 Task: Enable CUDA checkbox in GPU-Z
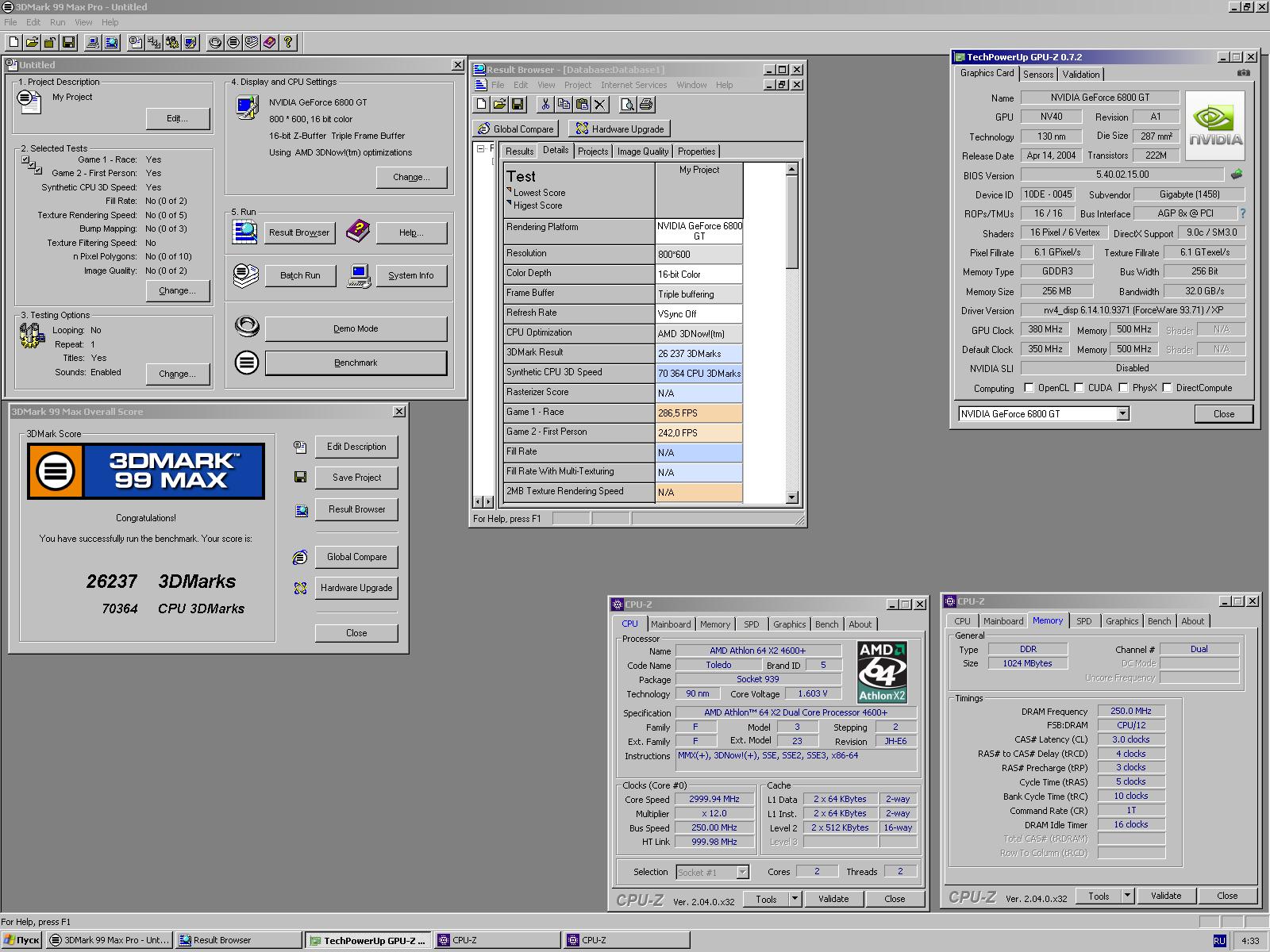pos(1079,388)
